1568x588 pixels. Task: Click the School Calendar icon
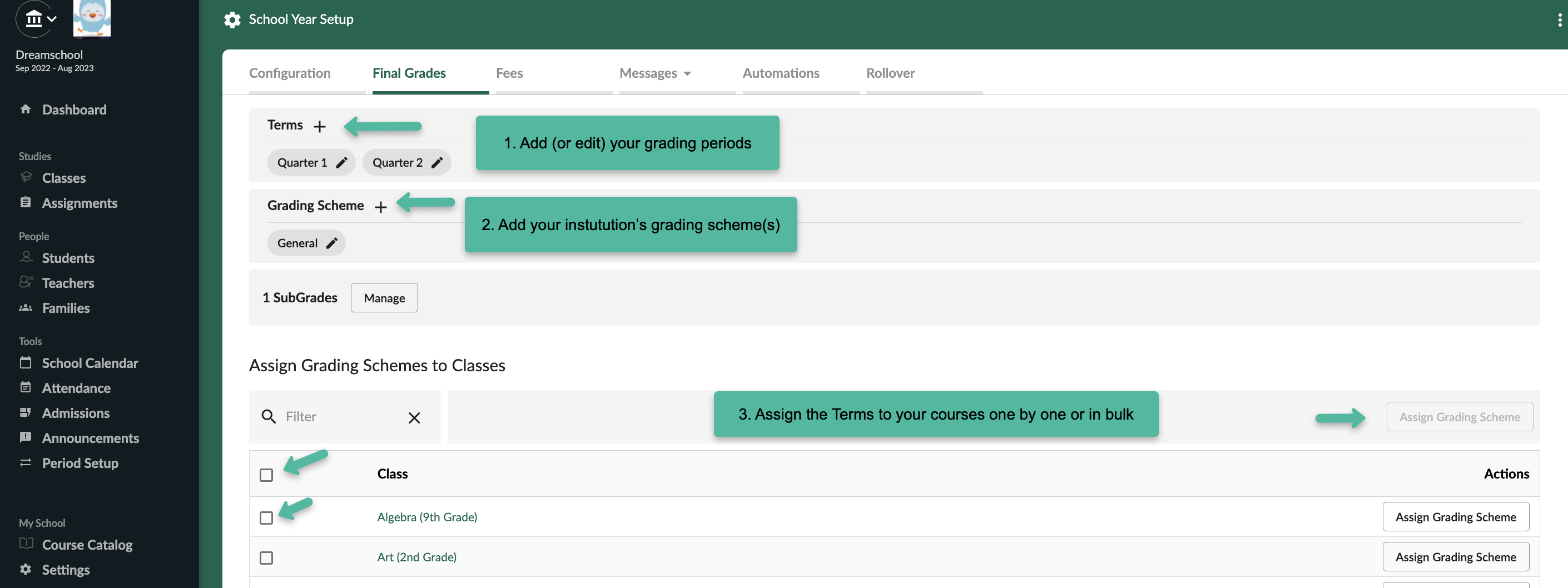[26, 362]
